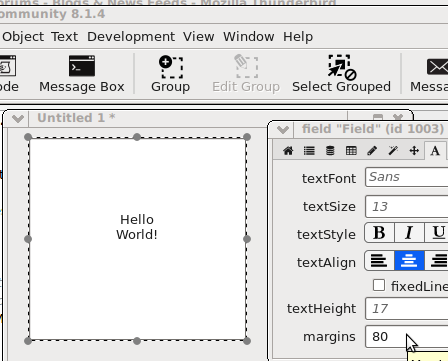Screen dimensions: 448x361
Task: Open inspector Custom properties database tab
Action: tap(330, 151)
